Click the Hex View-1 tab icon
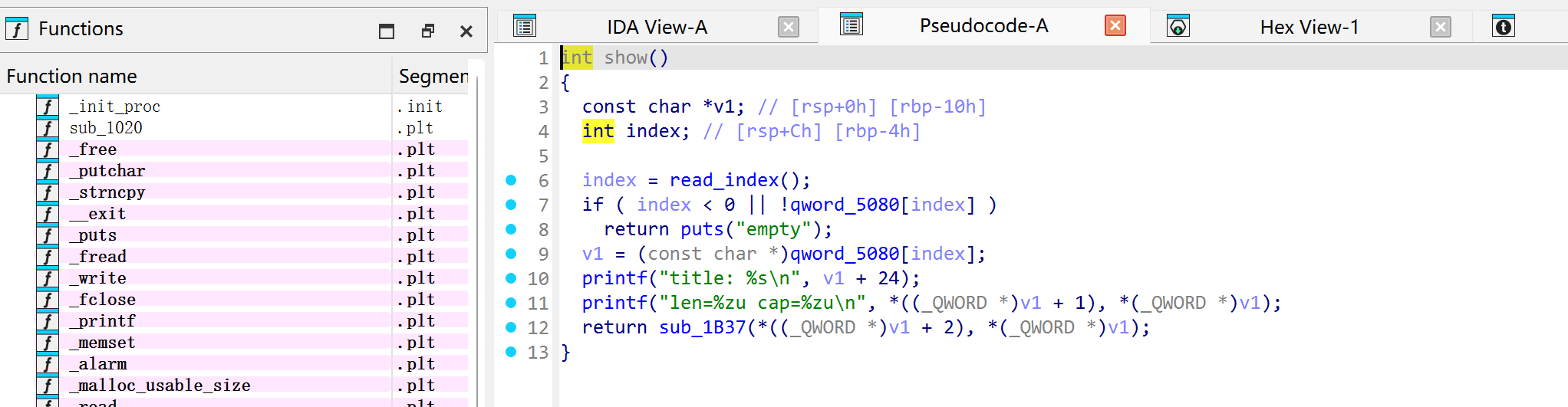 1178,27
